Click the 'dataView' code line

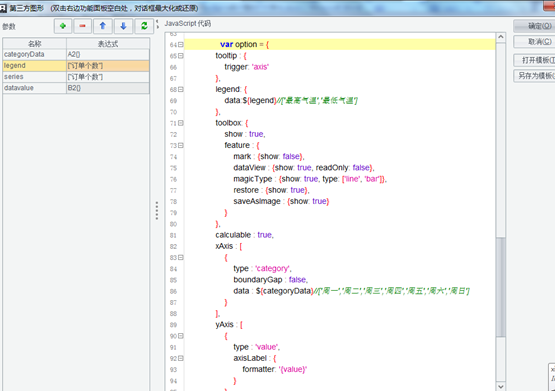[x=304, y=168]
